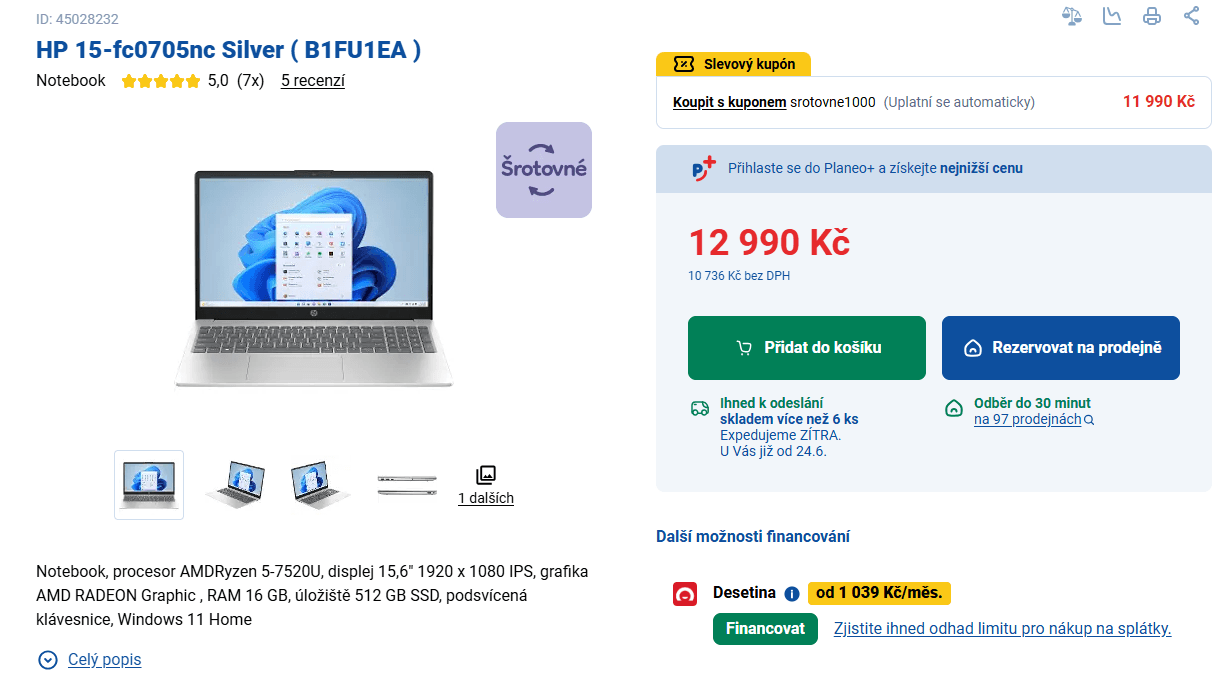Open the '5 recenzí' reviews link

[x=313, y=81]
